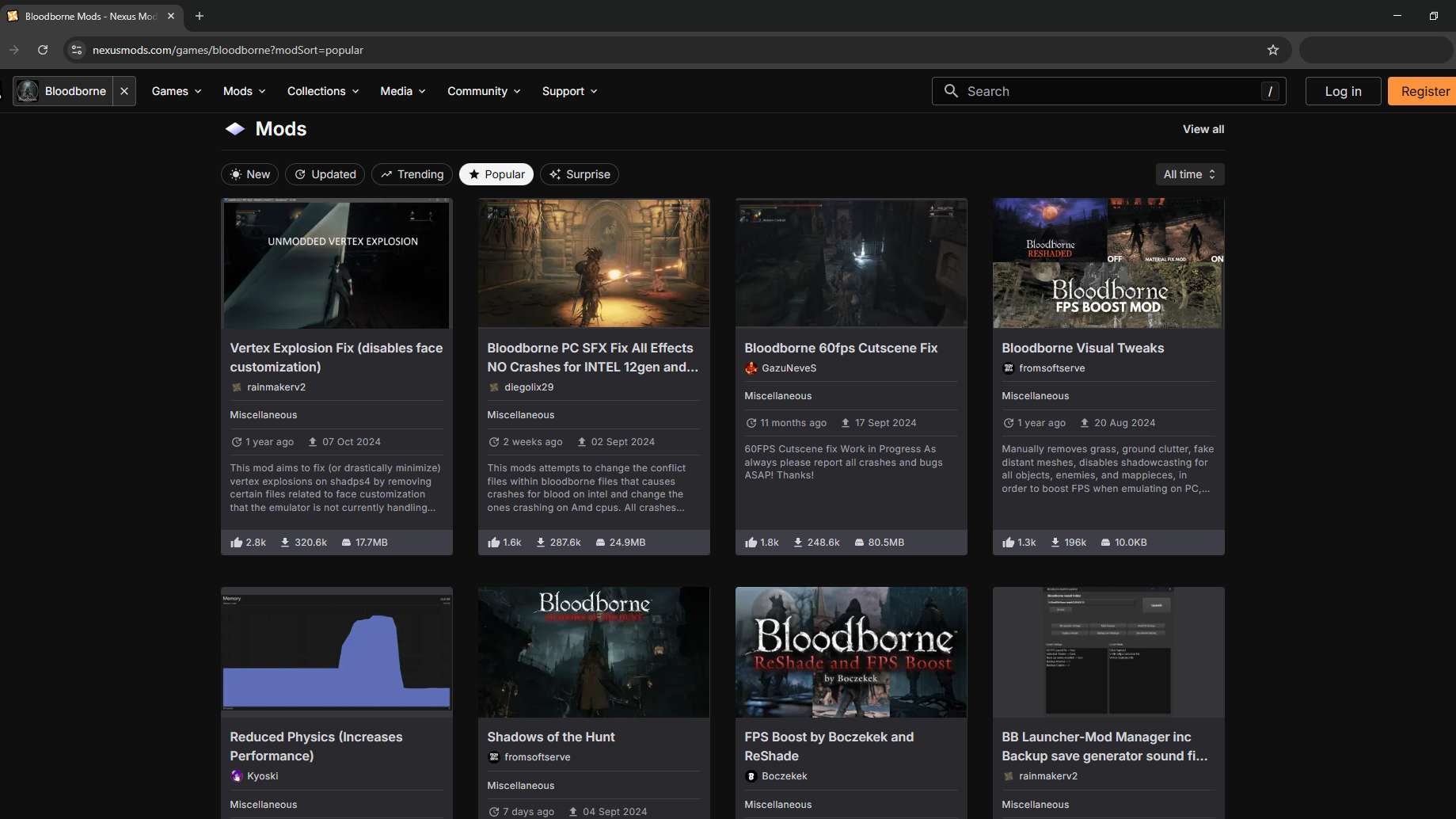Visit rainmakerv2 profile under Vertex Explosion Fix
The image size is (1456, 819).
[276, 387]
